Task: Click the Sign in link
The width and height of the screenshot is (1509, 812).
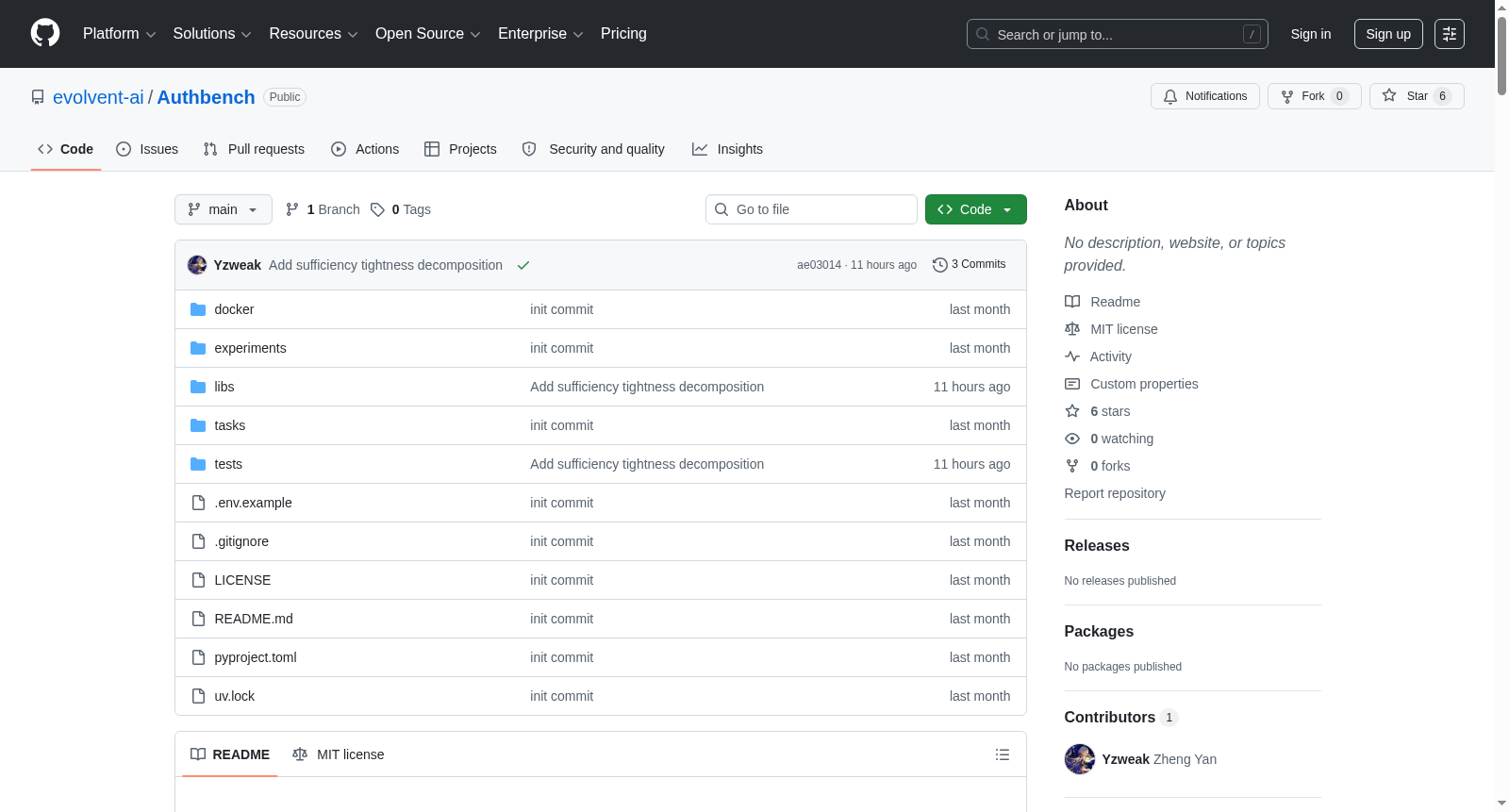Action: pos(1311,34)
